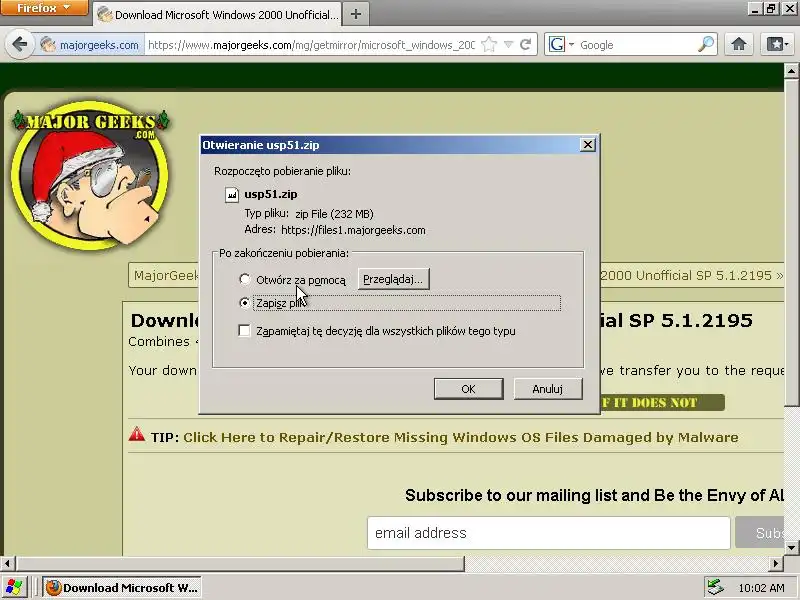
Task: Click the search magnifier icon
Action: tap(706, 44)
